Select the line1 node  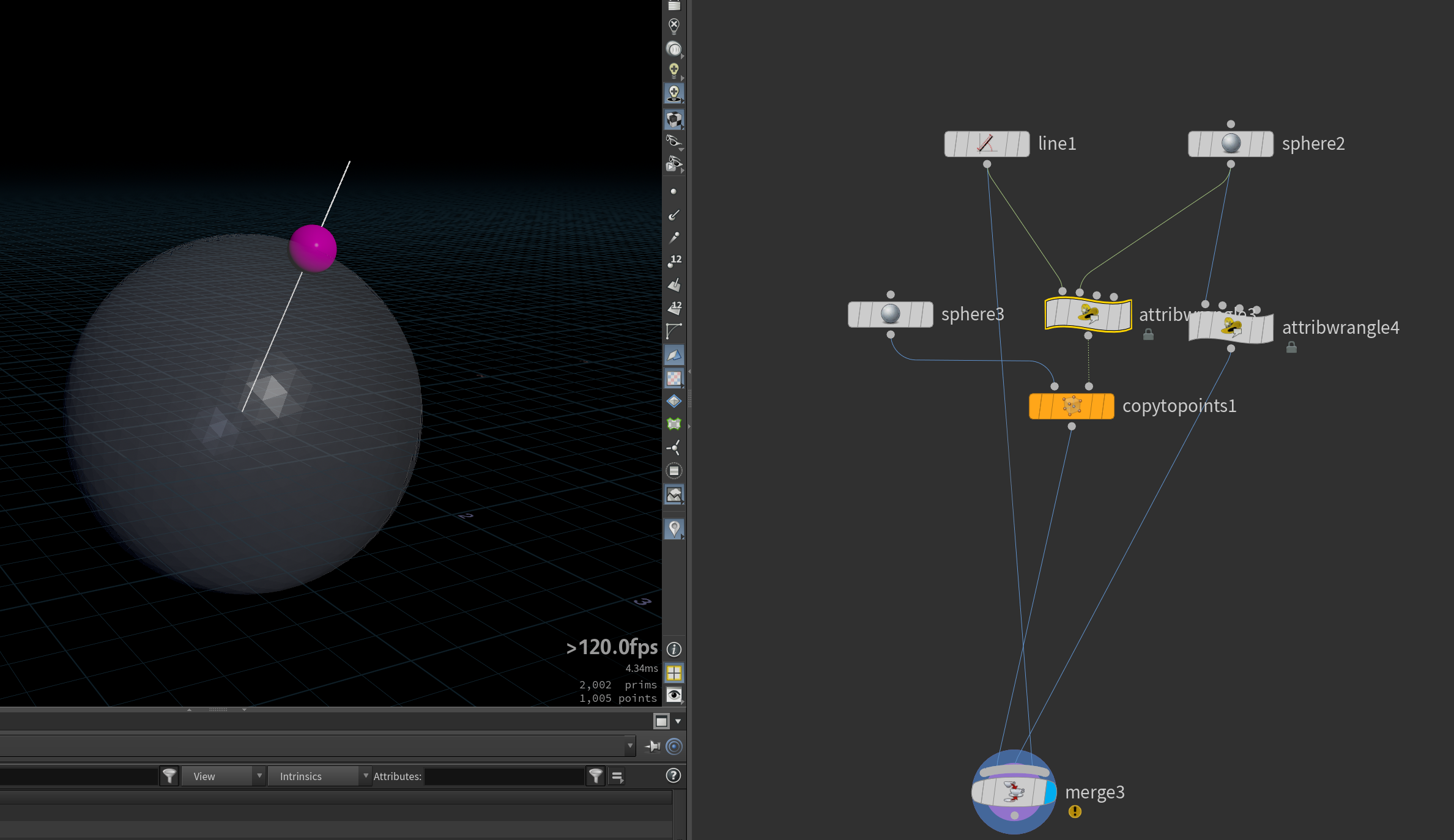(986, 144)
